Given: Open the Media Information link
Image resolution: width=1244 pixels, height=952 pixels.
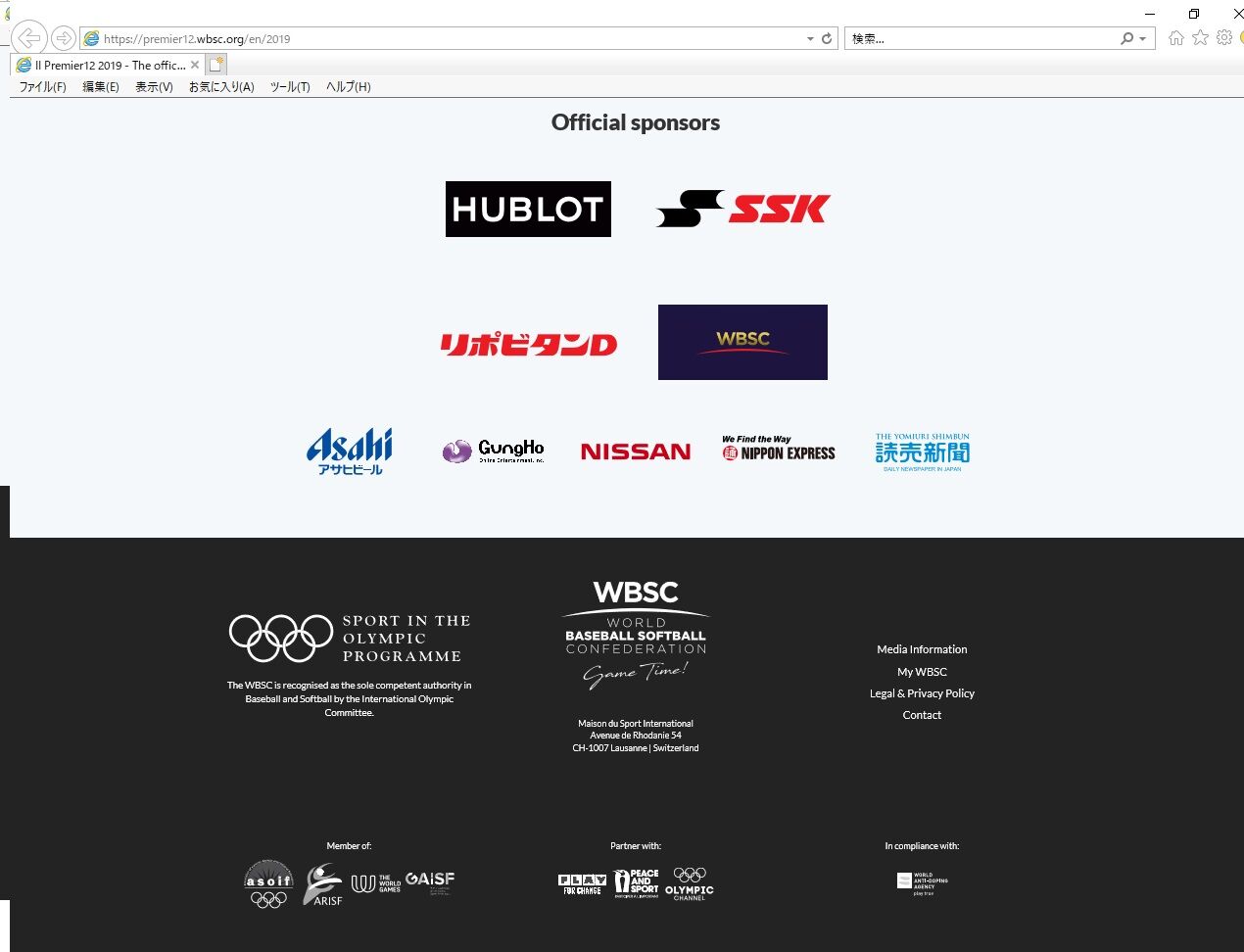Looking at the screenshot, I should pos(922,649).
